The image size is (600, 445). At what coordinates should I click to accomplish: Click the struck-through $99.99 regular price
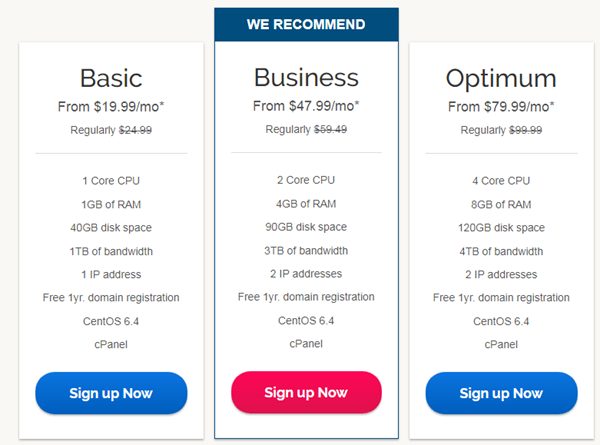pyautogui.click(x=525, y=130)
